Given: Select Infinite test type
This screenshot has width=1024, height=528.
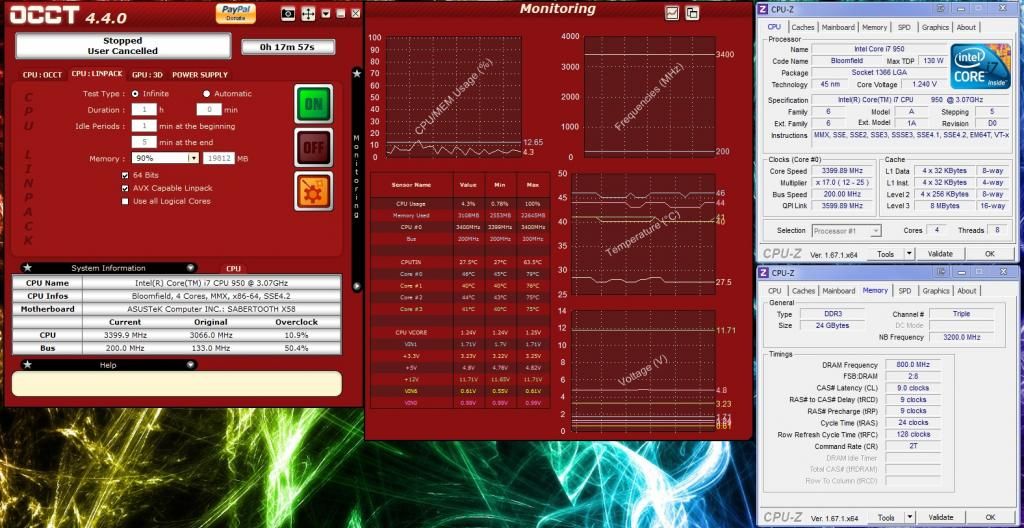Looking at the screenshot, I should pos(135,93).
